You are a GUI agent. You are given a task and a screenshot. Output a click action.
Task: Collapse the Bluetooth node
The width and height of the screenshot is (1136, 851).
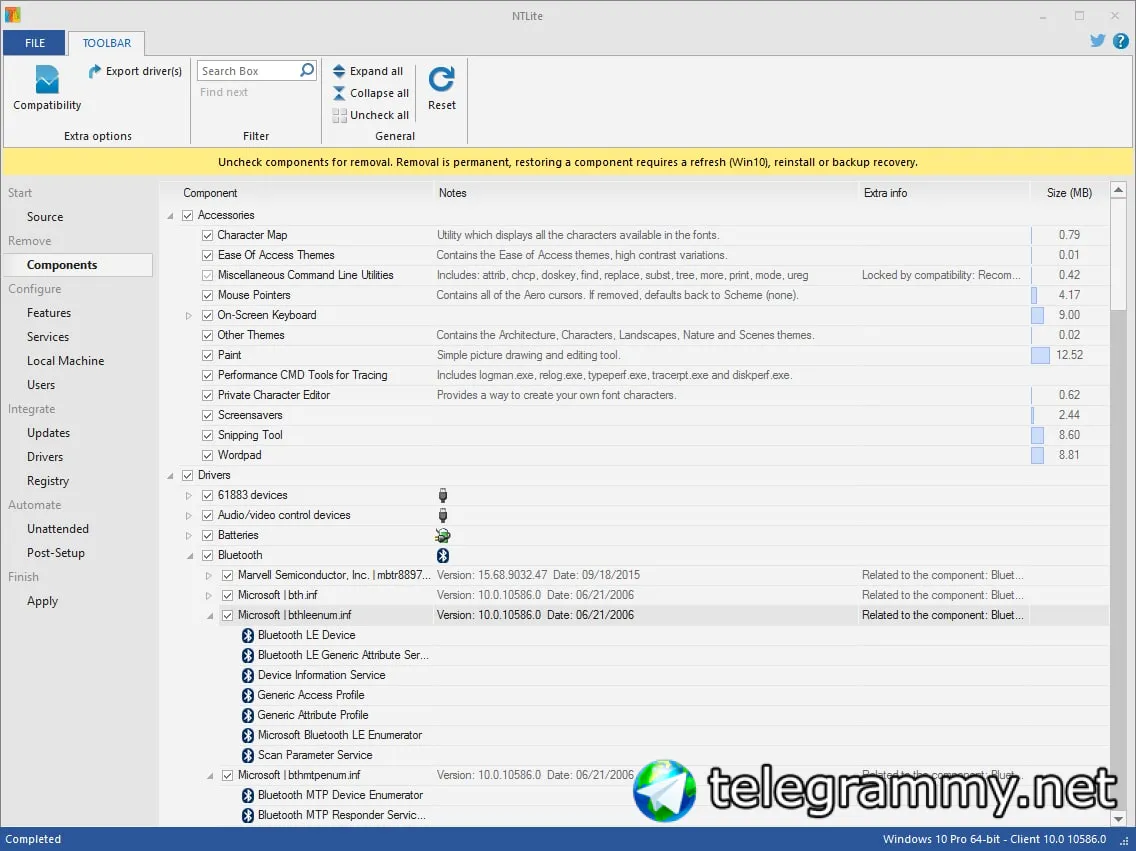190,556
